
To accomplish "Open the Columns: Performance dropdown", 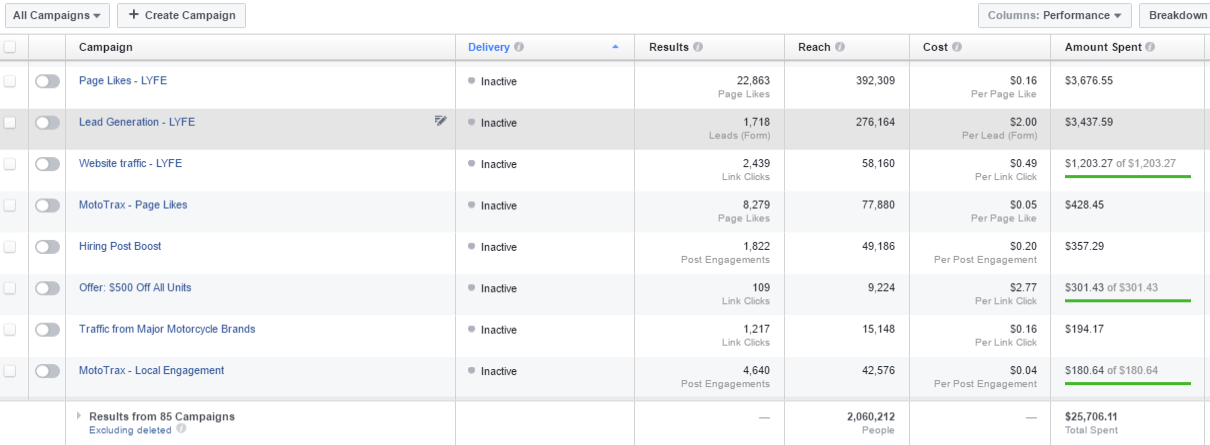I will [x=1054, y=15].
